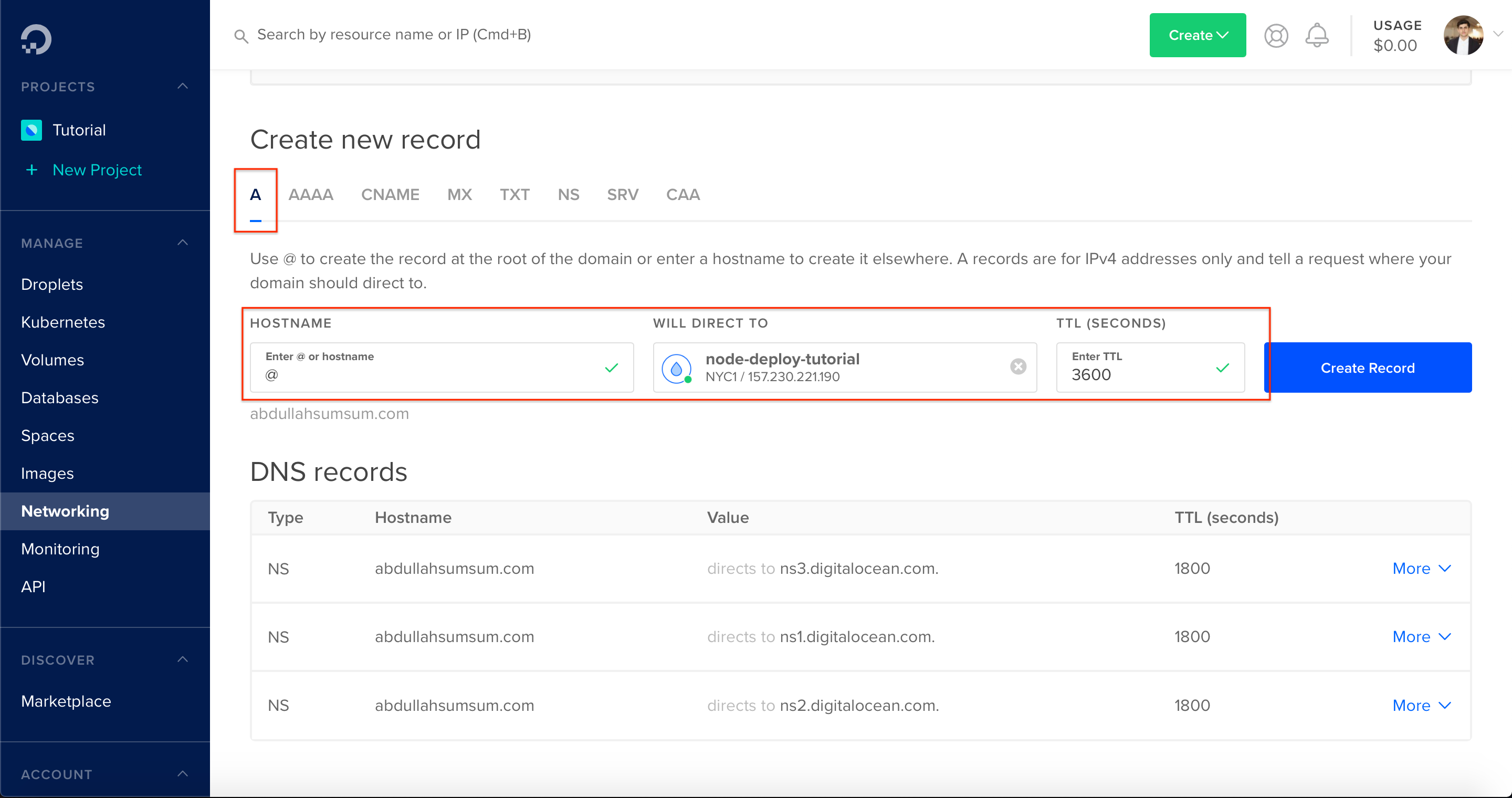Clear the selected node-deploy-tutorial droplet
The width and height of the screenshot is (1512, 798).
1018,367
